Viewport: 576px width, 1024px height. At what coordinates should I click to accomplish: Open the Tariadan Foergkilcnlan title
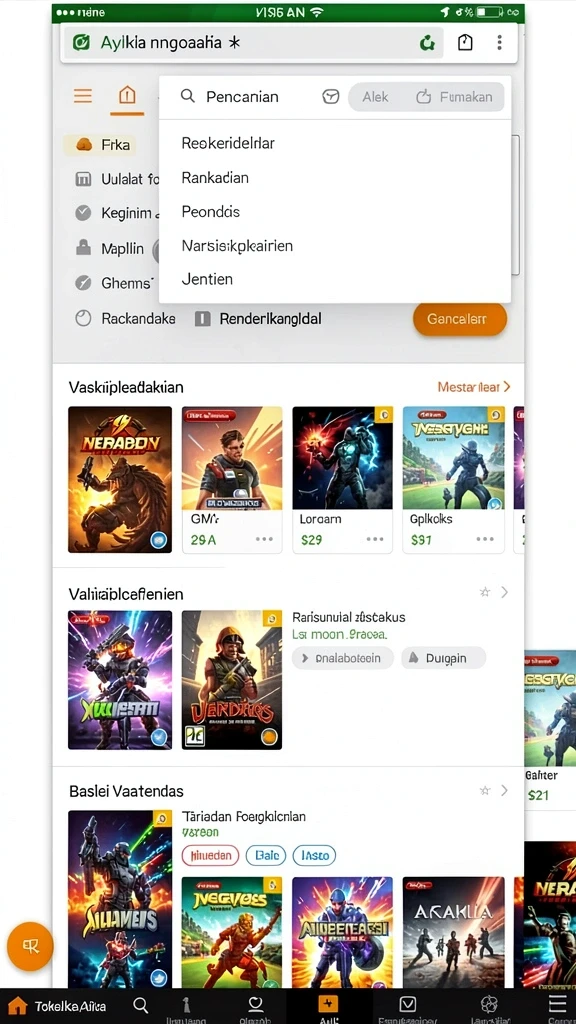coord(244,816)
